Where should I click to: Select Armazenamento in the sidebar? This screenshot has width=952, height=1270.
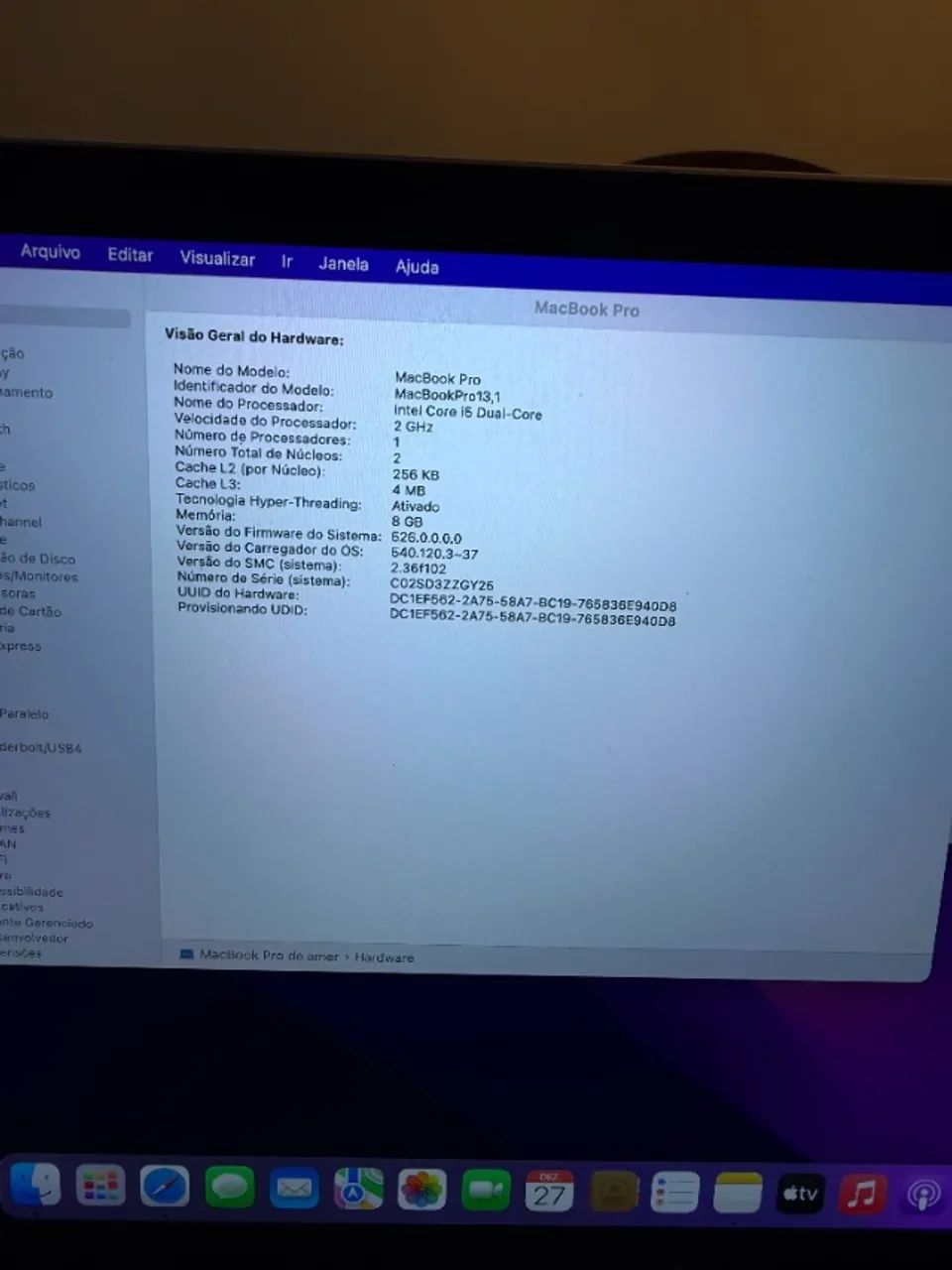point(27,393)
